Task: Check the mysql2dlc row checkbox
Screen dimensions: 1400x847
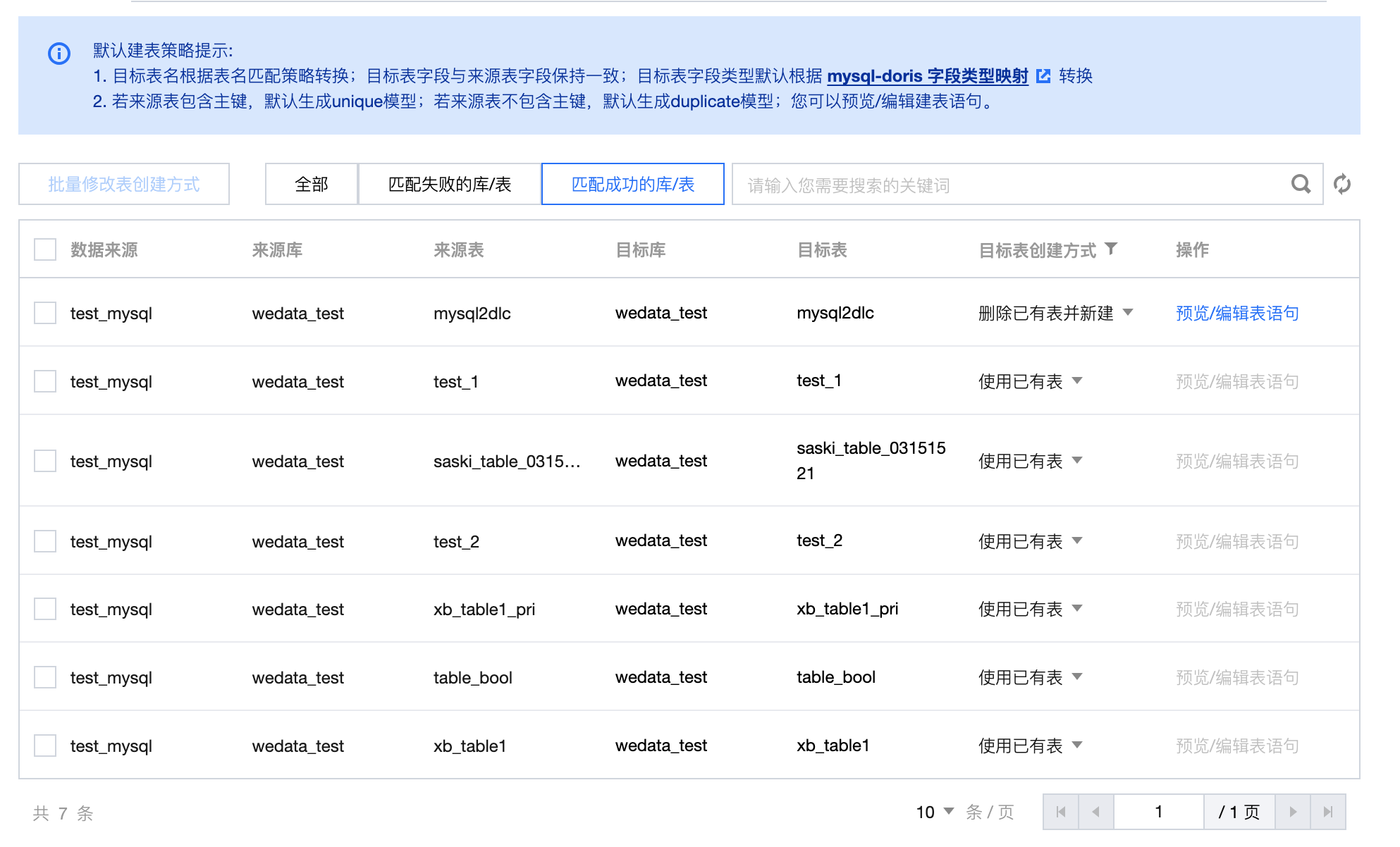Action: (45, 313)
